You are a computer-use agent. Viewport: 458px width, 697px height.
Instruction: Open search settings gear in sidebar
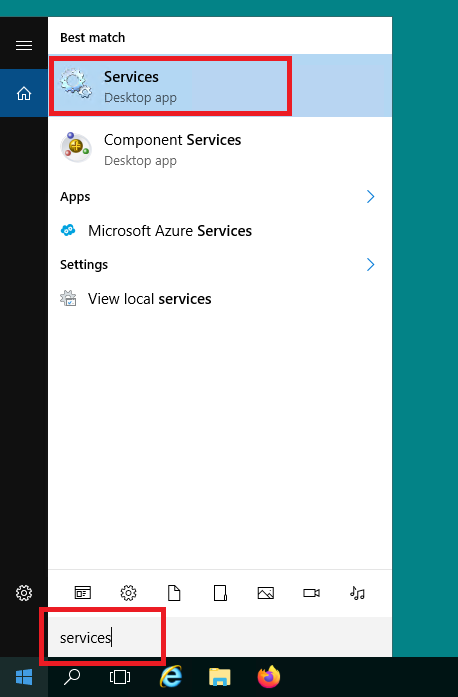(x=24, y=593)
